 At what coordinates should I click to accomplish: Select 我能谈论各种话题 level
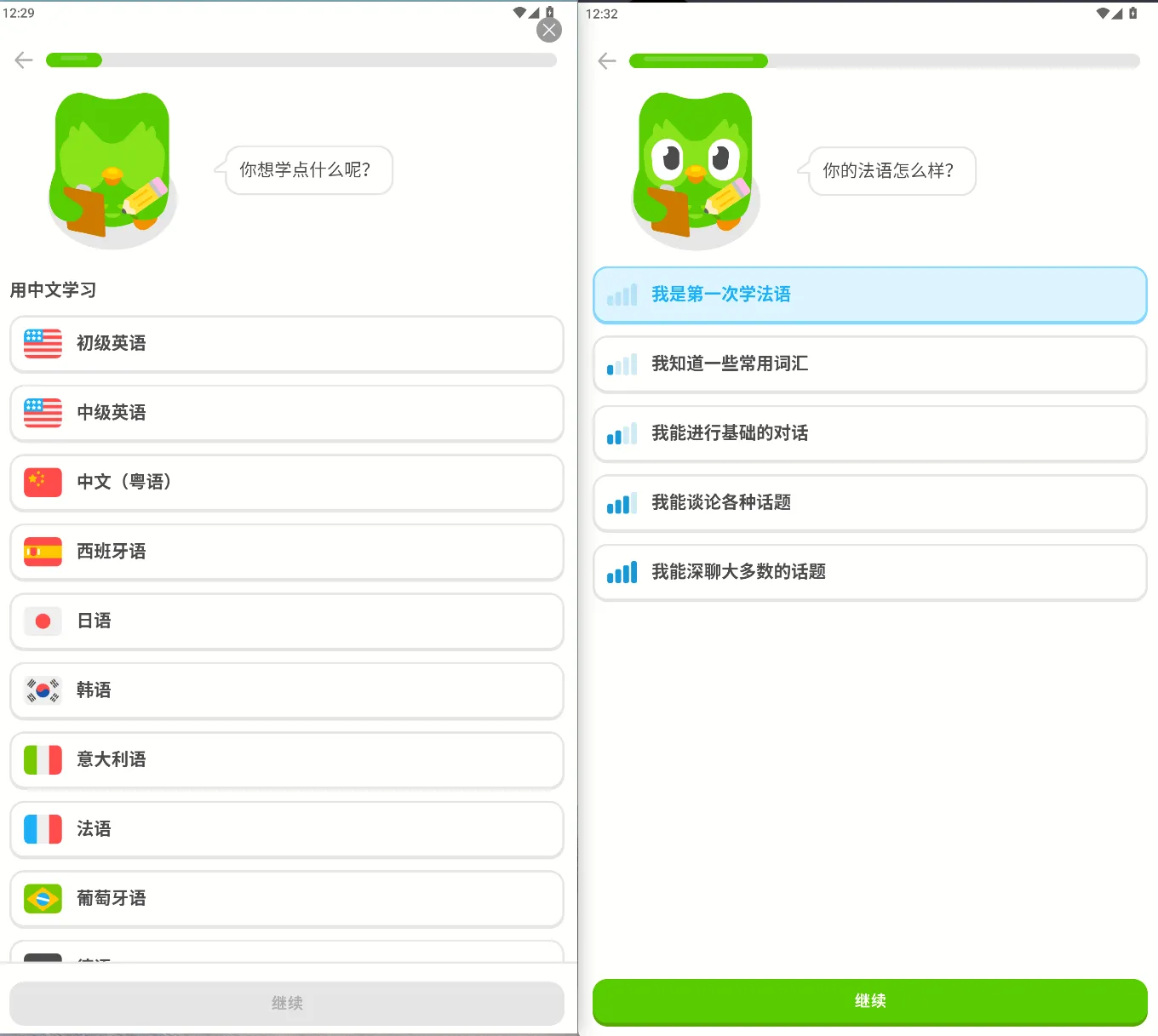[869, 503]
